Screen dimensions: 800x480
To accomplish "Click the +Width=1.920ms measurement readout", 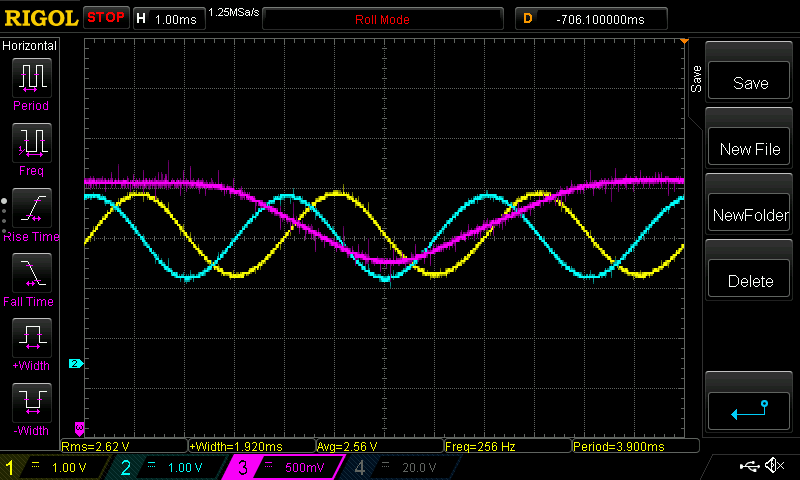I will click(x=252, y=446).
